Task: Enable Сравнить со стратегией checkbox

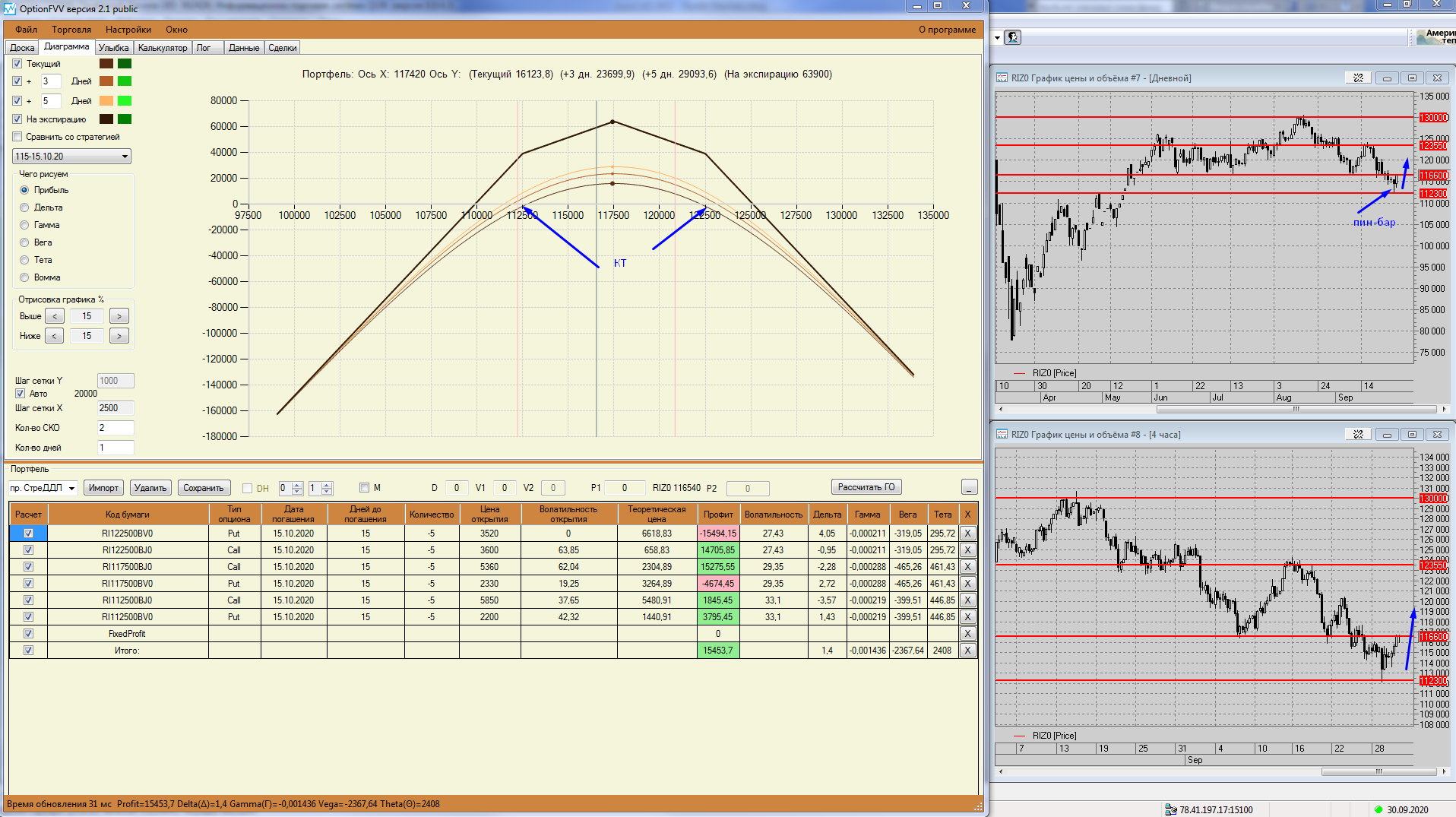Action: pyautogui.click(x=17, y=137)
